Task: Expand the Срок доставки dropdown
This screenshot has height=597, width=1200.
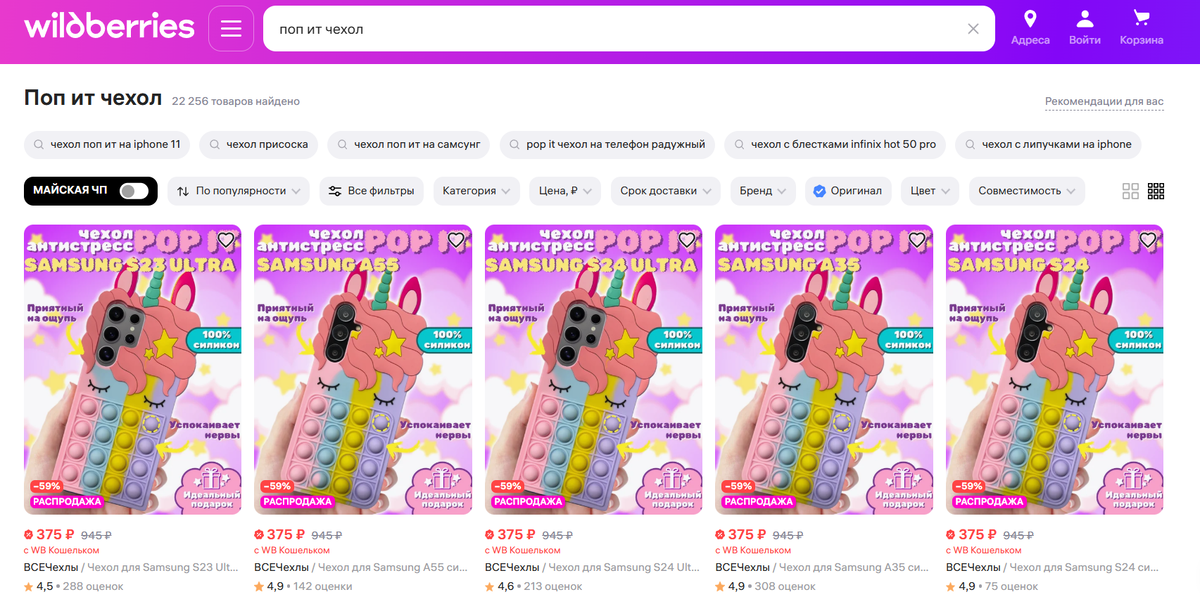Action: tap(665, 191)
